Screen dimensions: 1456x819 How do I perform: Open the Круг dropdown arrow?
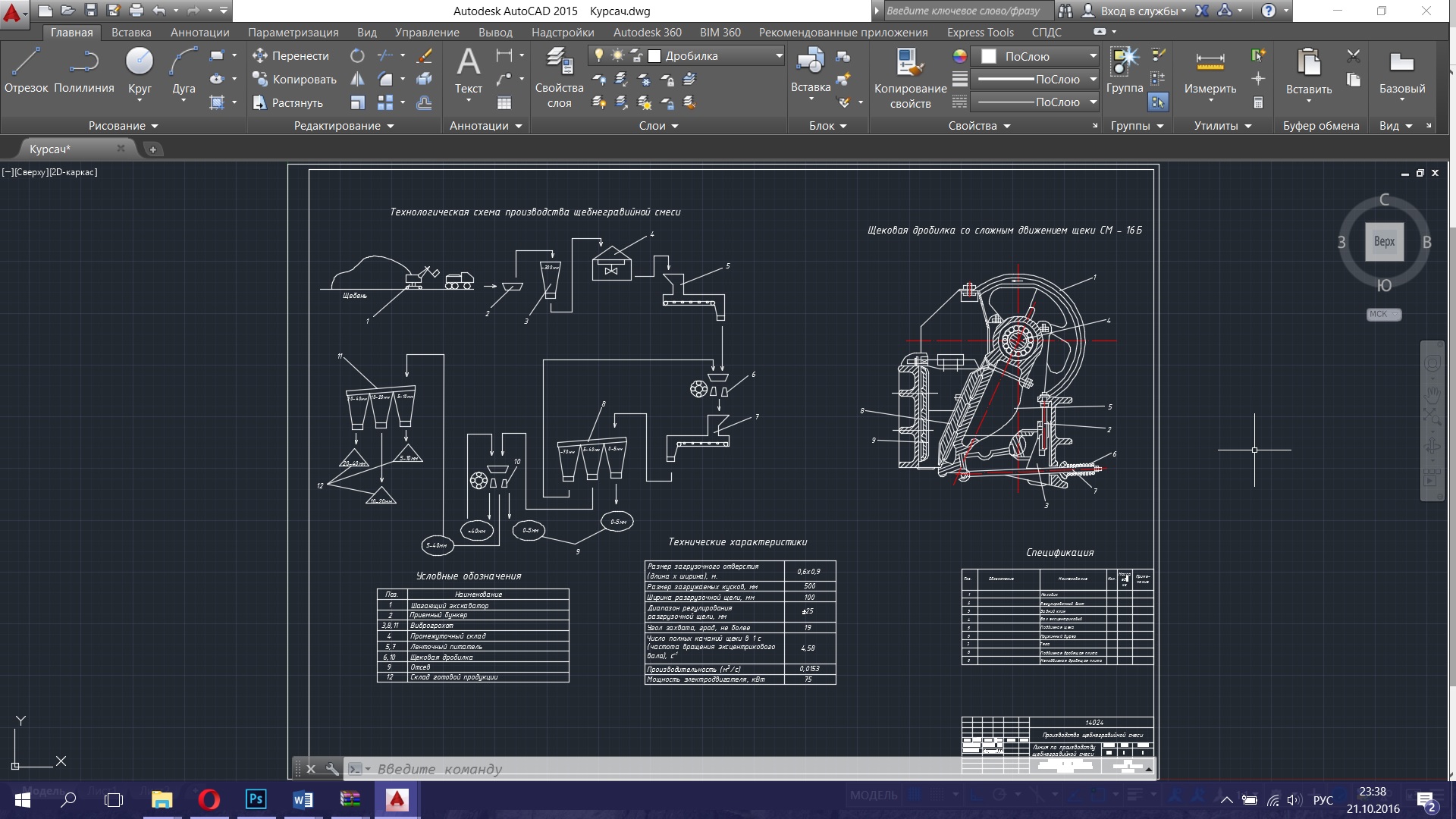(140, 101)
